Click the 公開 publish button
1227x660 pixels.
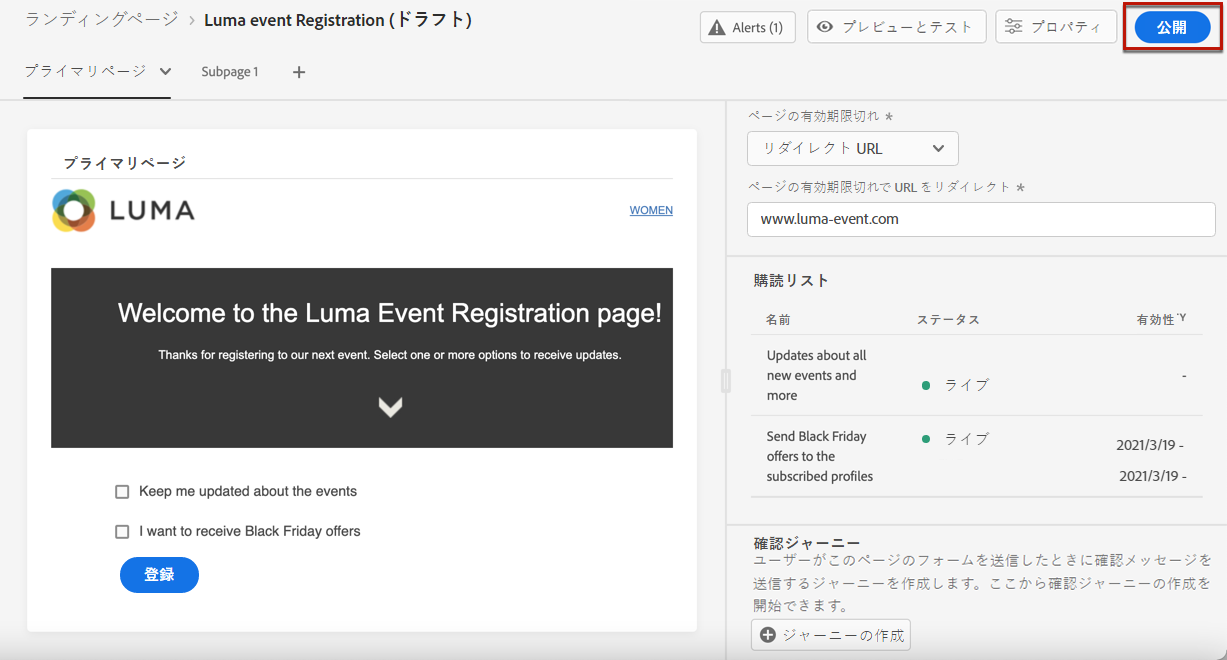pos(1172,28)
